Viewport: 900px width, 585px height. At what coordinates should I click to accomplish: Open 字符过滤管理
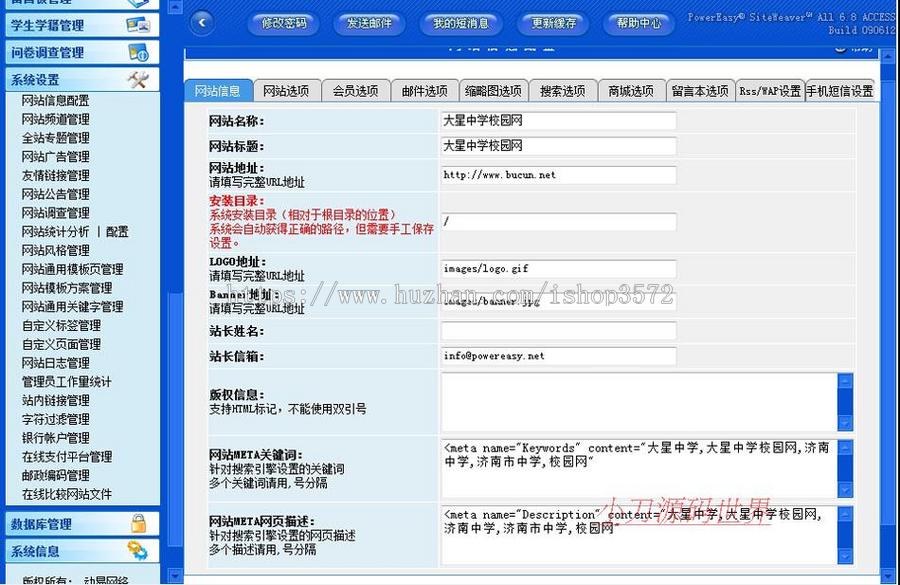(55, 419)
